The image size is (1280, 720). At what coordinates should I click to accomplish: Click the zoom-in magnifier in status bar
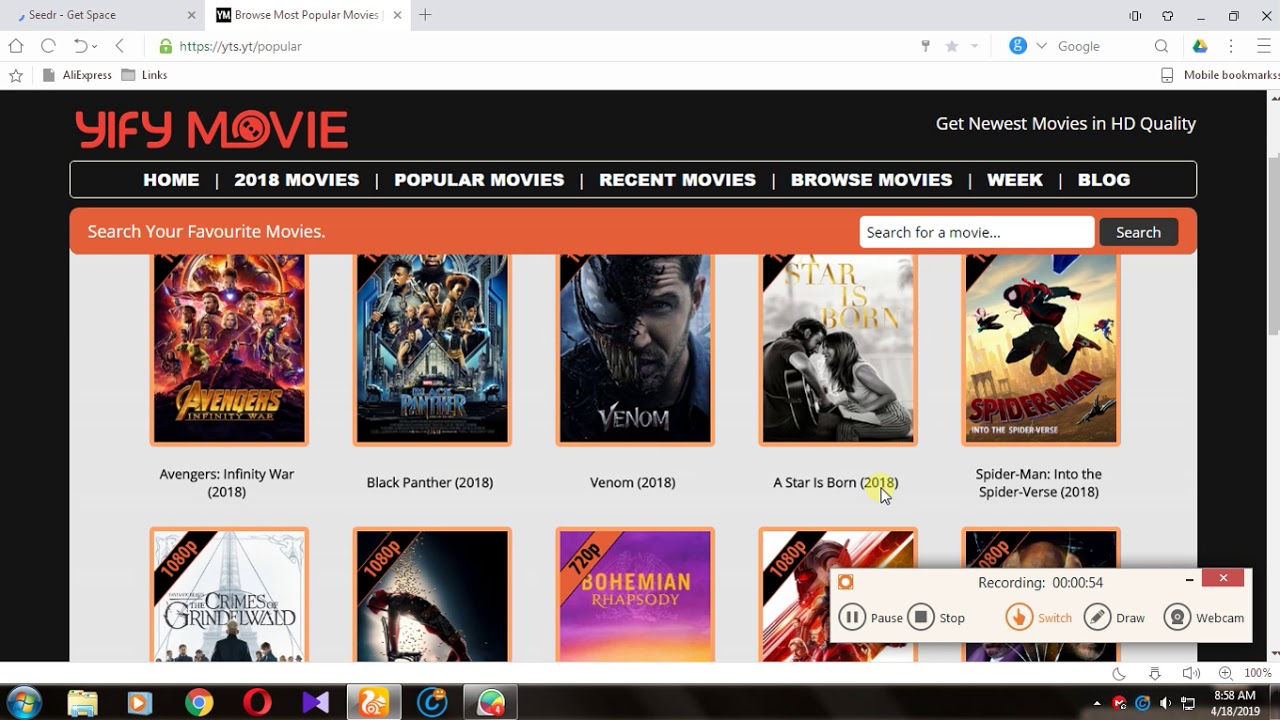coord(1225,674)
